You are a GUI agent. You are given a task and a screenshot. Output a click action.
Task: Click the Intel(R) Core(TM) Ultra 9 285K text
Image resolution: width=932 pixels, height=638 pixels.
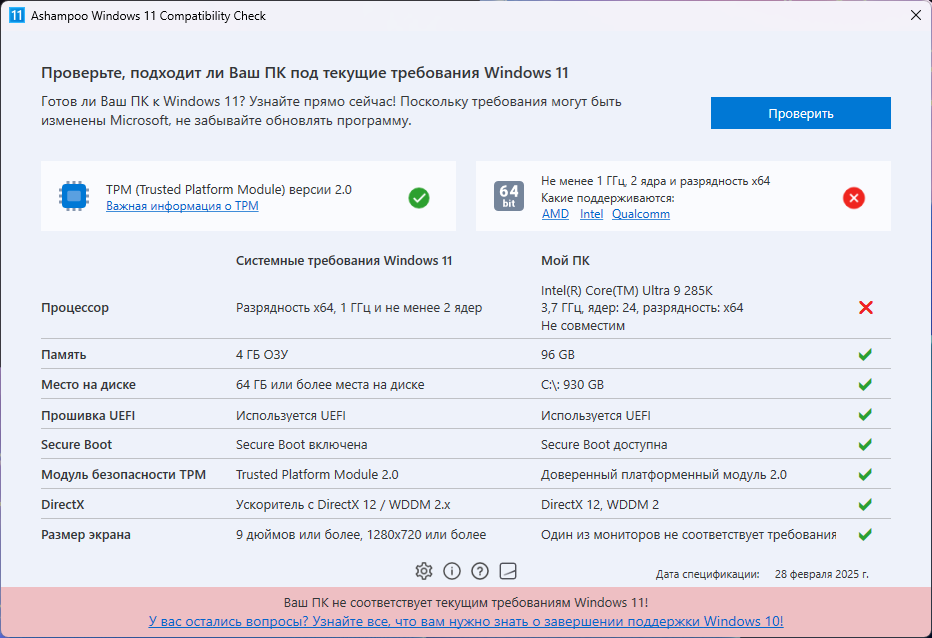tap(626, 291)
